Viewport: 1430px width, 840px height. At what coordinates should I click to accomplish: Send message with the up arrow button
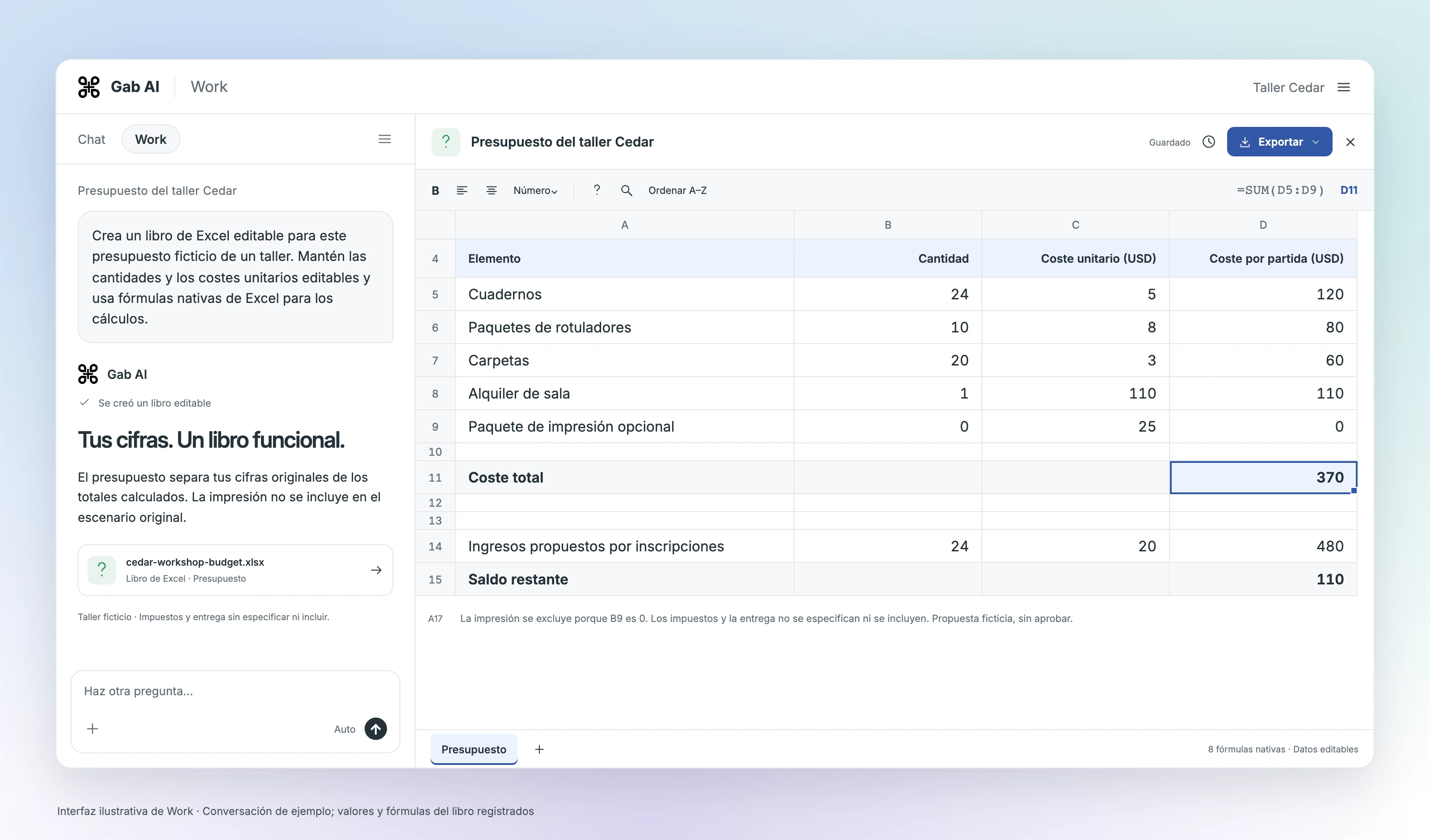pyautogui.click(x=376, y=729)
